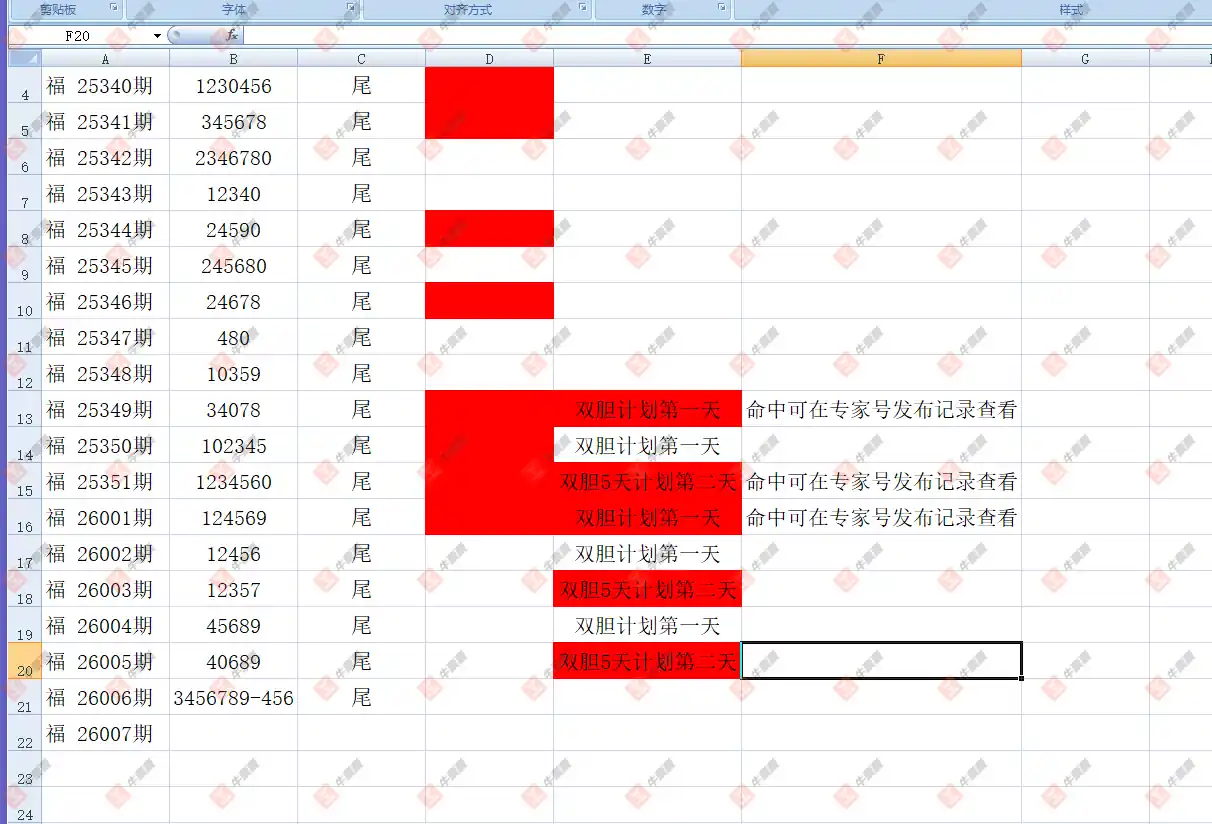Click cell with value 3456789-456
The width and height of the screenshot is (1212, 824).
tap(233, 698)
